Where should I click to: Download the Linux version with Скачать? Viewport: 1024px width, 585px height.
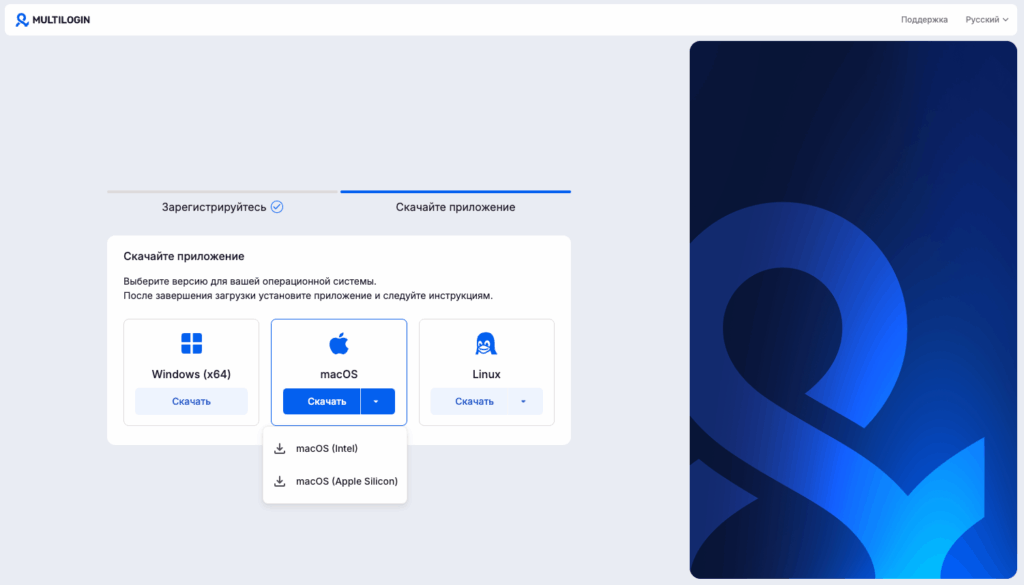[x=469, y=402]
